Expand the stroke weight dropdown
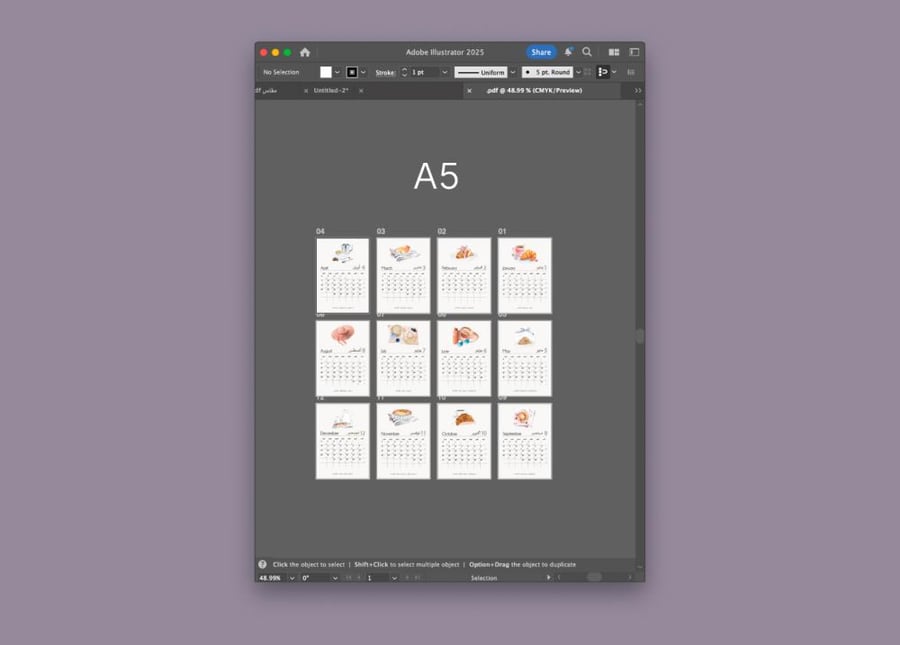This screenshot has height=645, width=900. [x=444, y=72]
